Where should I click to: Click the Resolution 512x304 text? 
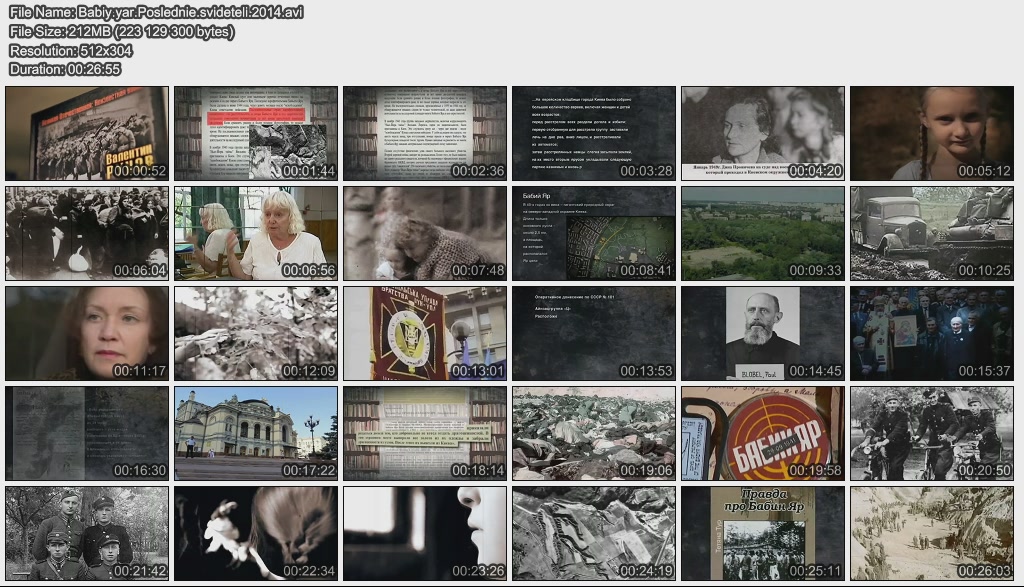[x=71, y=51]
